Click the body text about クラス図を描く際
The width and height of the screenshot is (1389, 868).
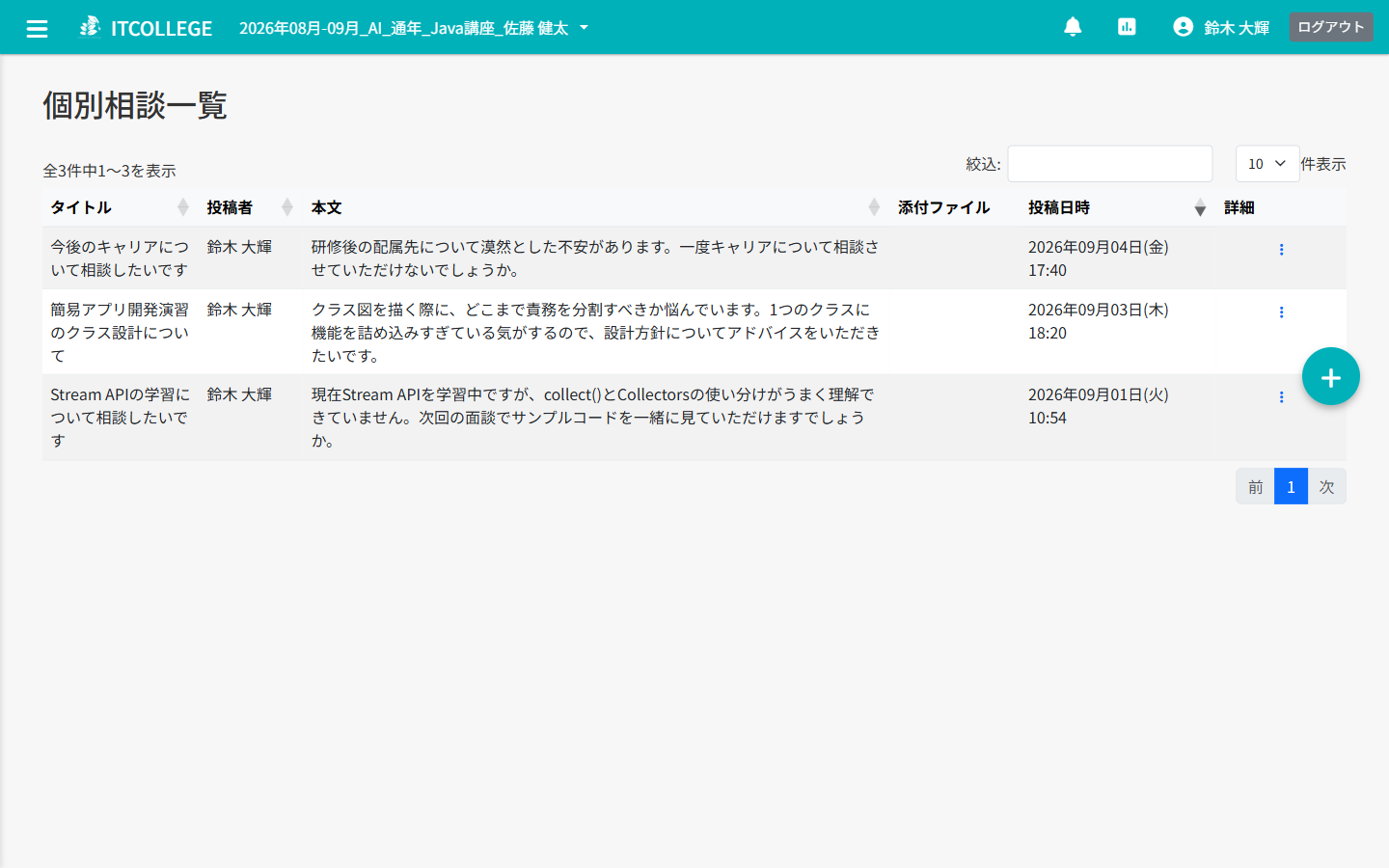click(595, 333)
